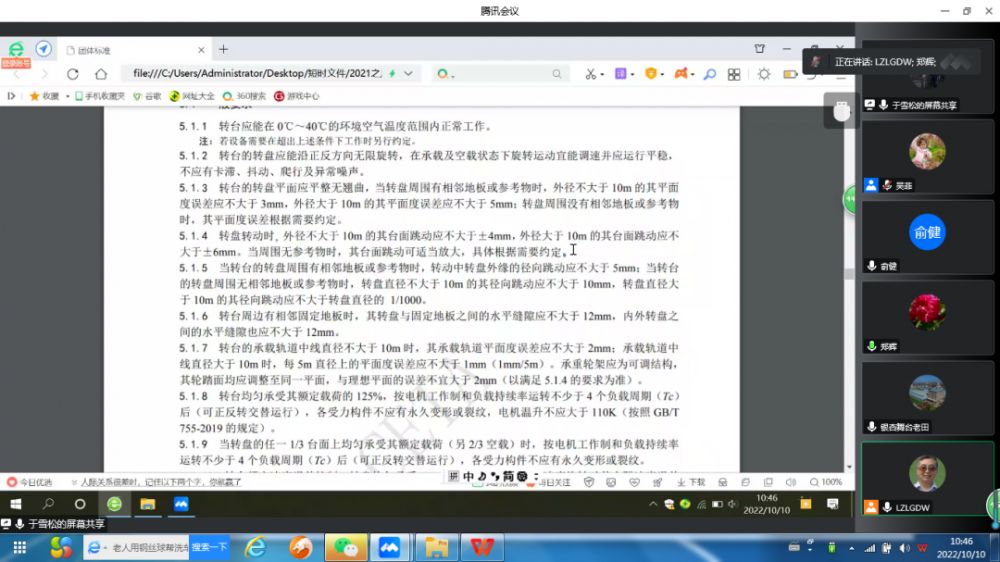This screenshot has height=562, width=1000.
Task: Select 俞健 participant video tile
Action: [927, 238]
